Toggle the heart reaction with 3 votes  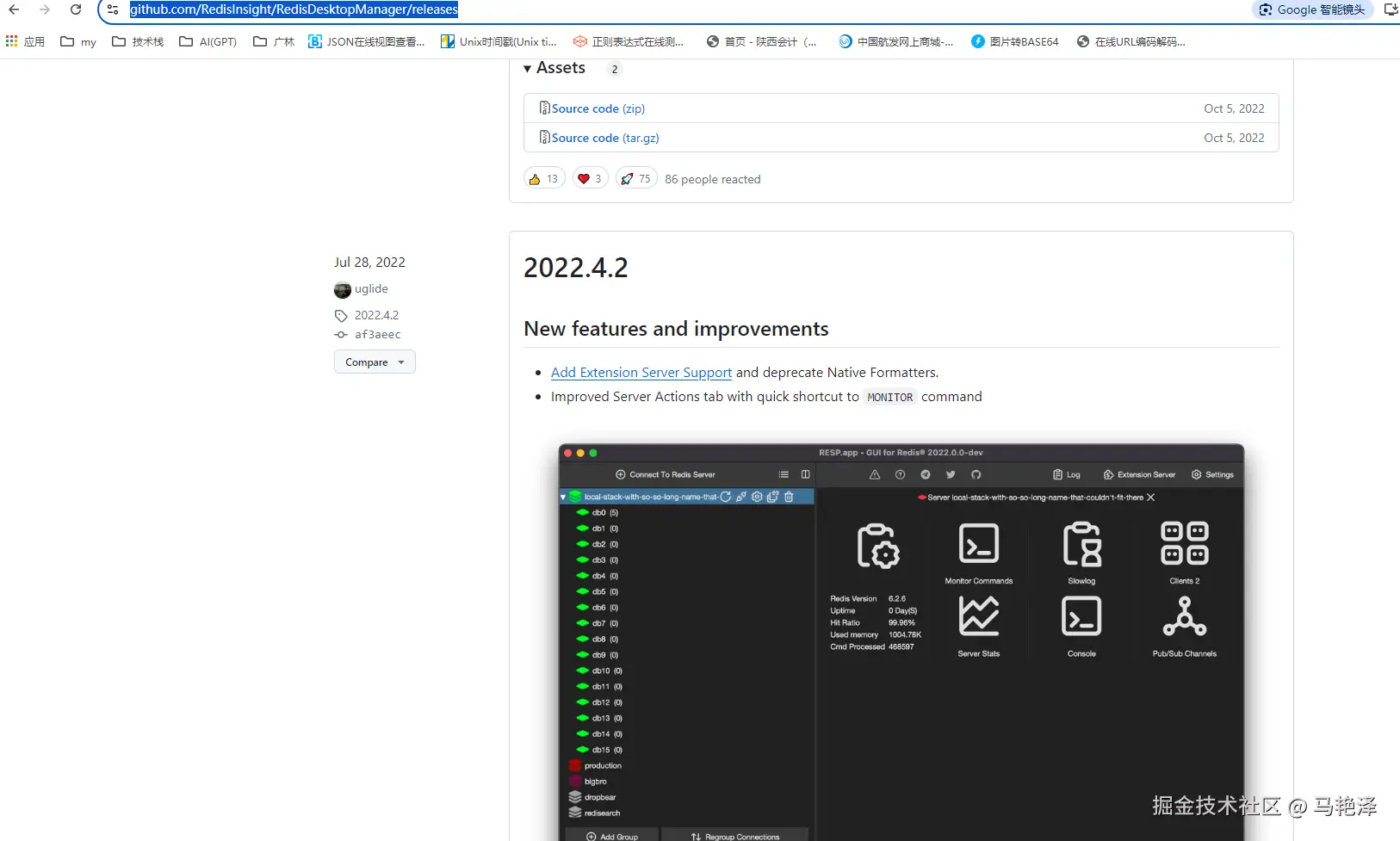(591, 178)
